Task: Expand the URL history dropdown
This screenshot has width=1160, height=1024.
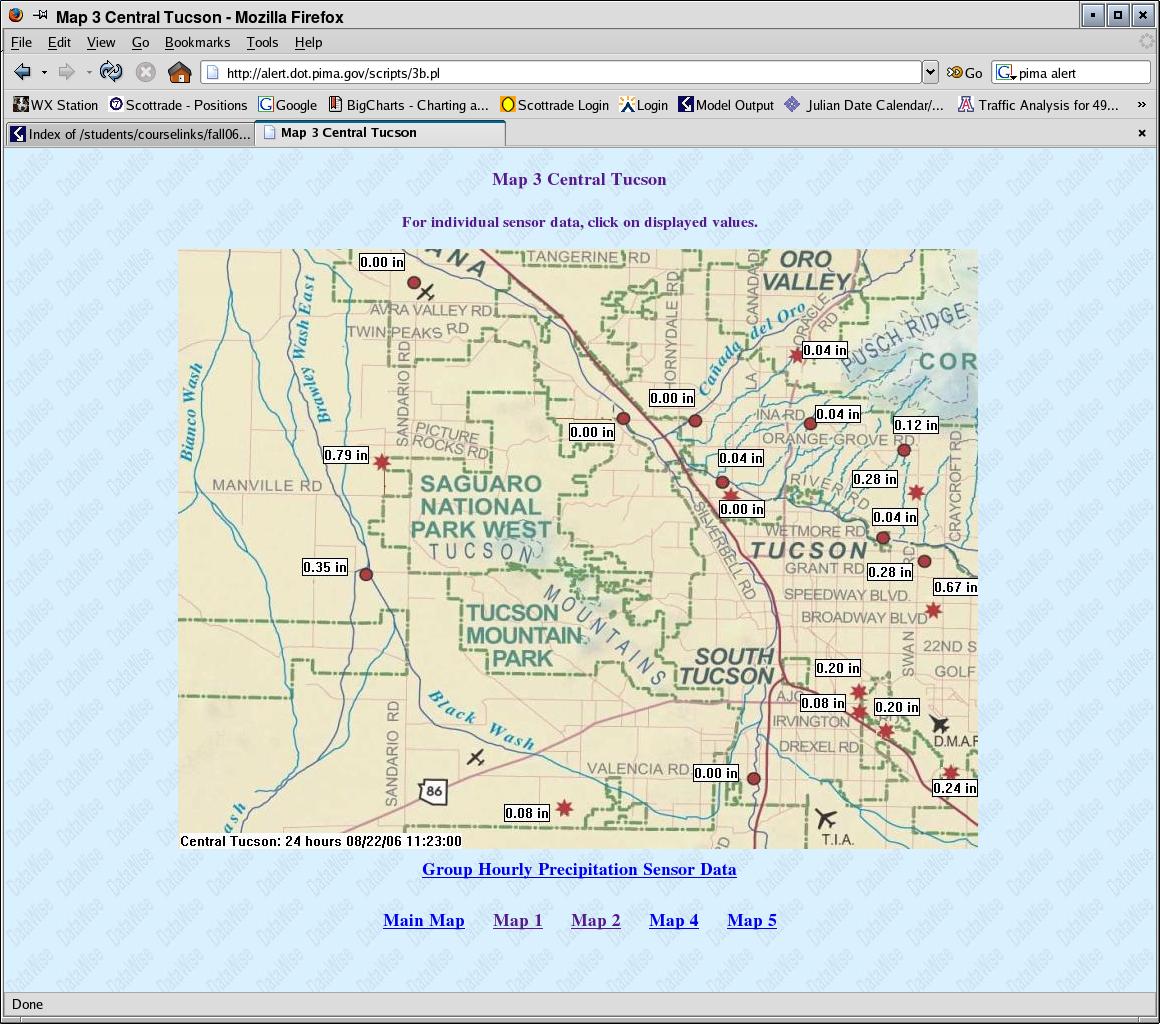Action: coord(930,72)
